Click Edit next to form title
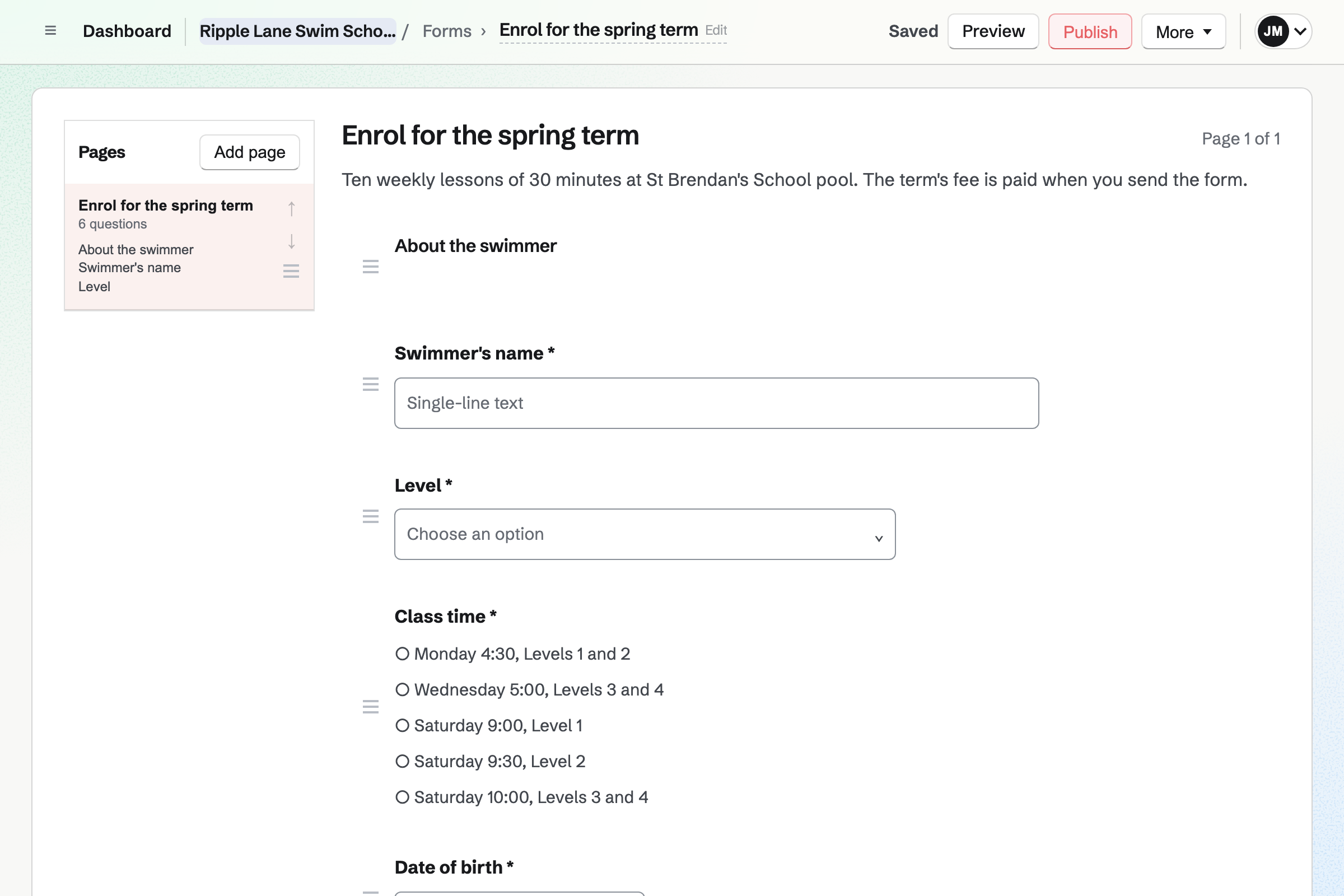Viewport: 1344px width, 896px height. pos(716,30)
